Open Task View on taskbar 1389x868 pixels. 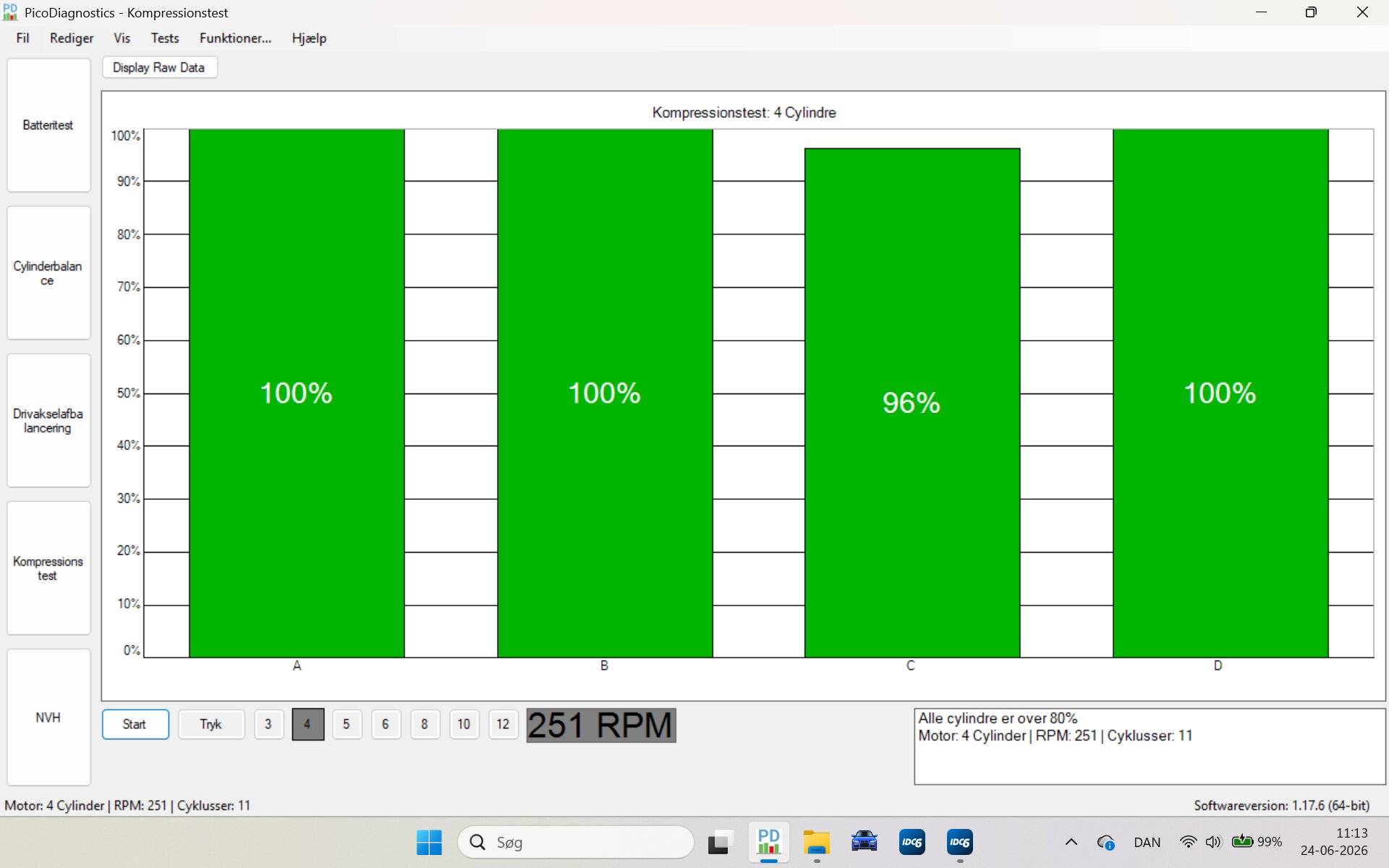click(x=720, y=843)
